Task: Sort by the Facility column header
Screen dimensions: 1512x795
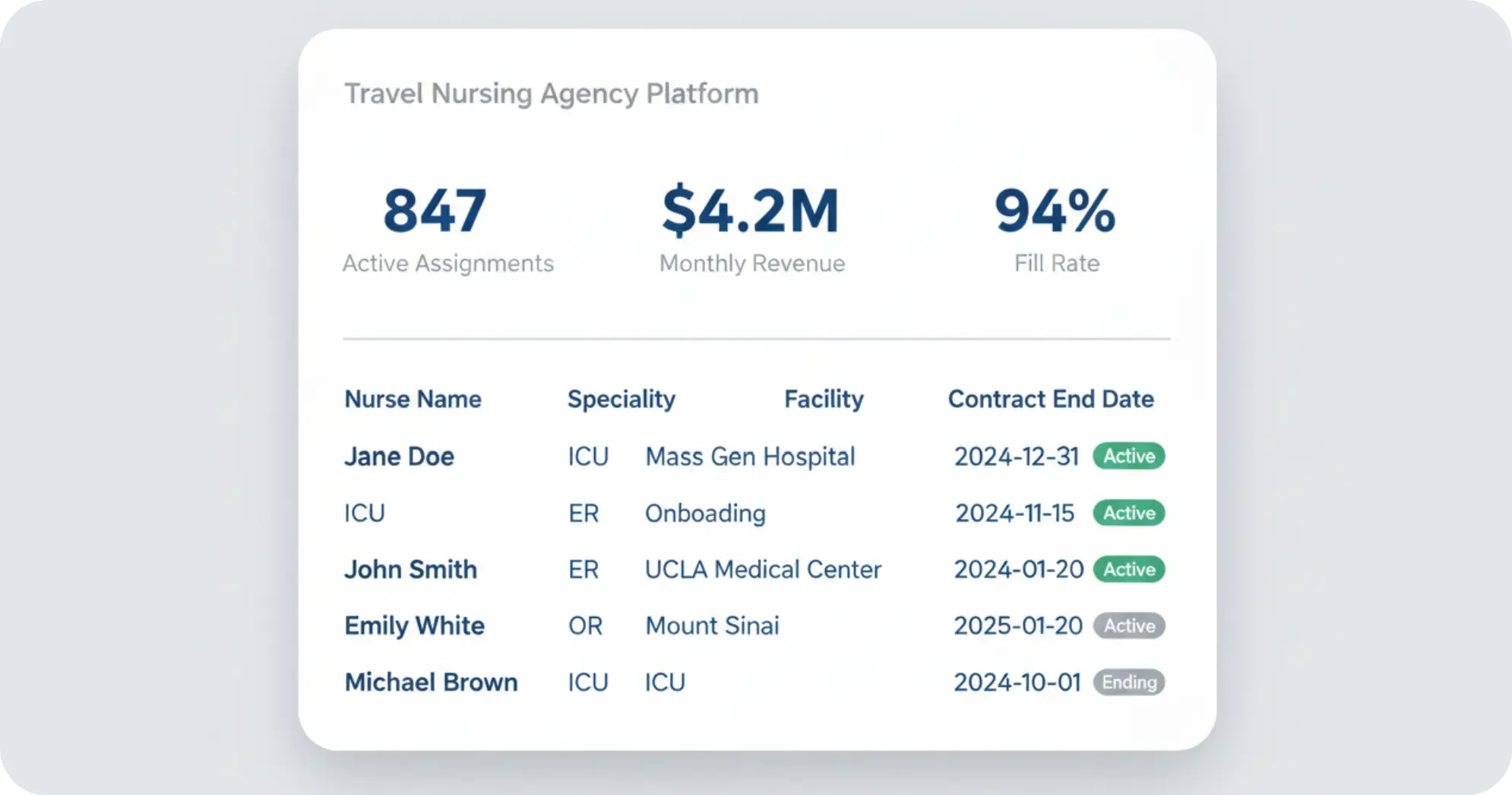Action: pyautogui.click(x=824, y=399)
